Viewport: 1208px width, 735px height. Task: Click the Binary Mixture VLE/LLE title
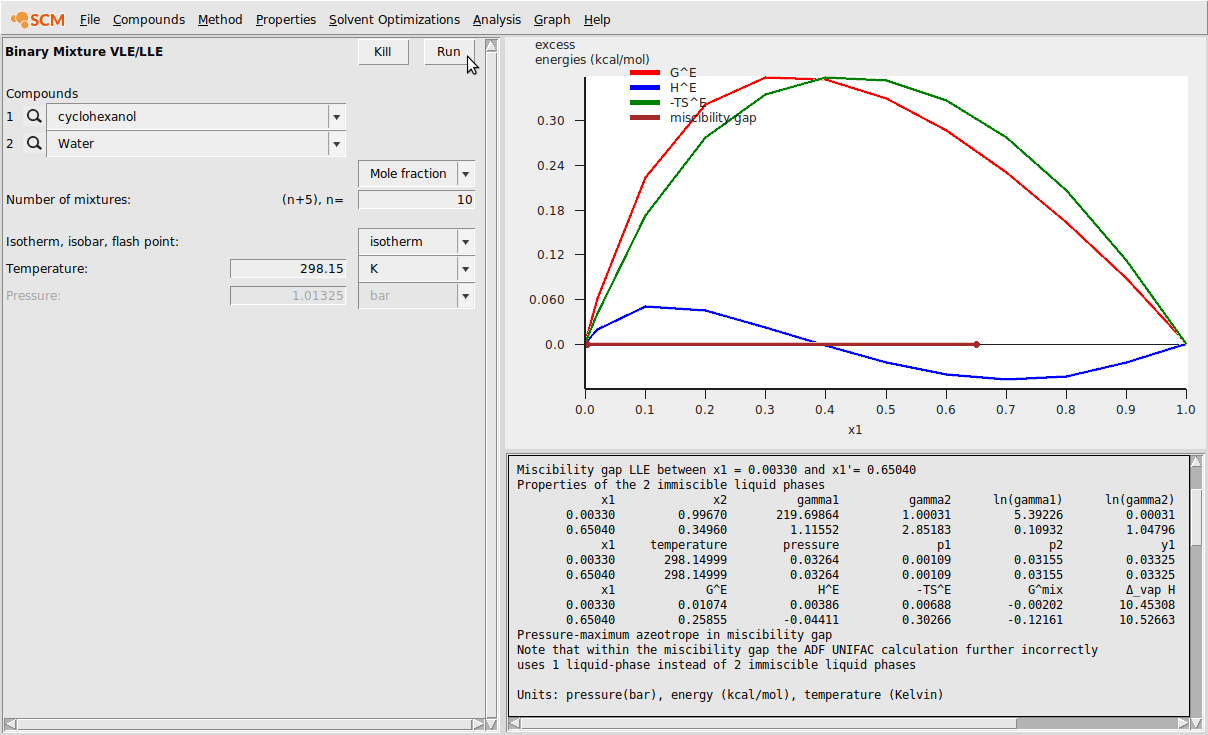click(x=84, y=52)
